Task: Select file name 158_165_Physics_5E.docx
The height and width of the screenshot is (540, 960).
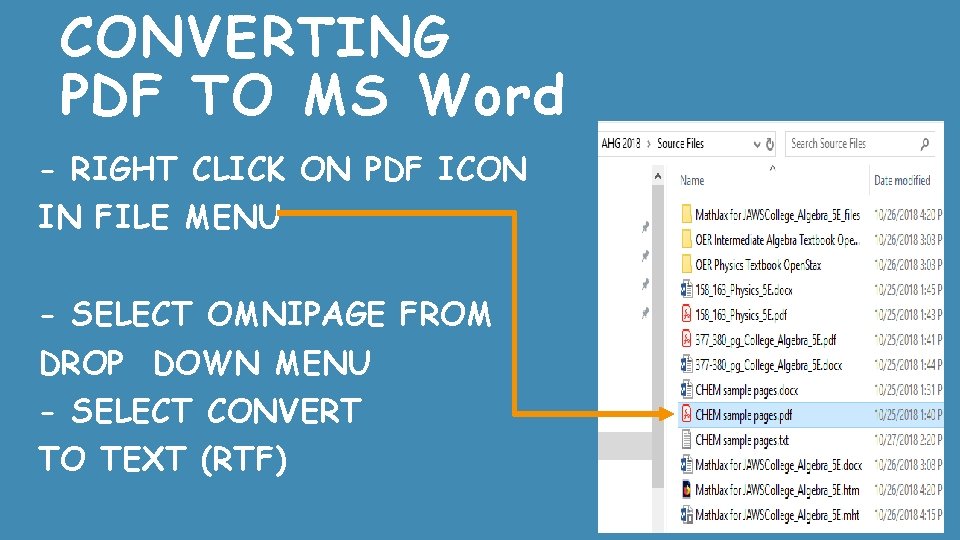Action: tap(744, 290)
